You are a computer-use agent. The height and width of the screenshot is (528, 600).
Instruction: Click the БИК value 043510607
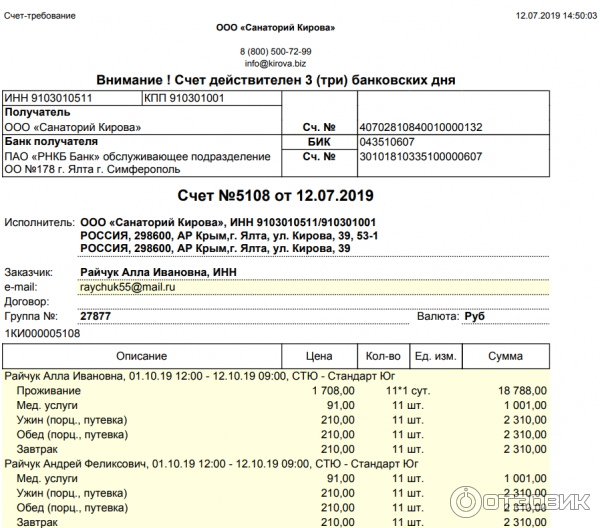[x=386, y=142]
